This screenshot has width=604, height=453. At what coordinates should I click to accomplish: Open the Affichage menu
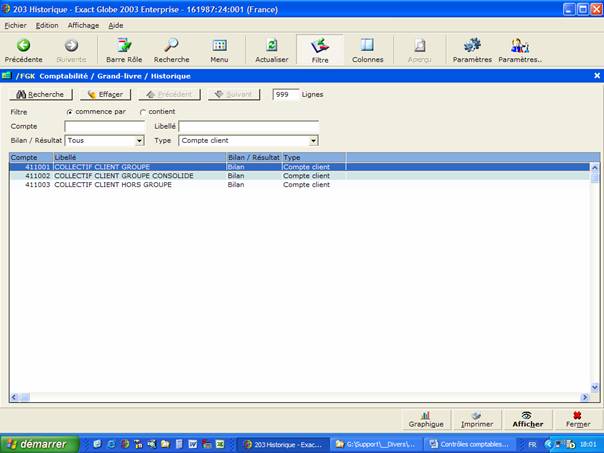82,24
